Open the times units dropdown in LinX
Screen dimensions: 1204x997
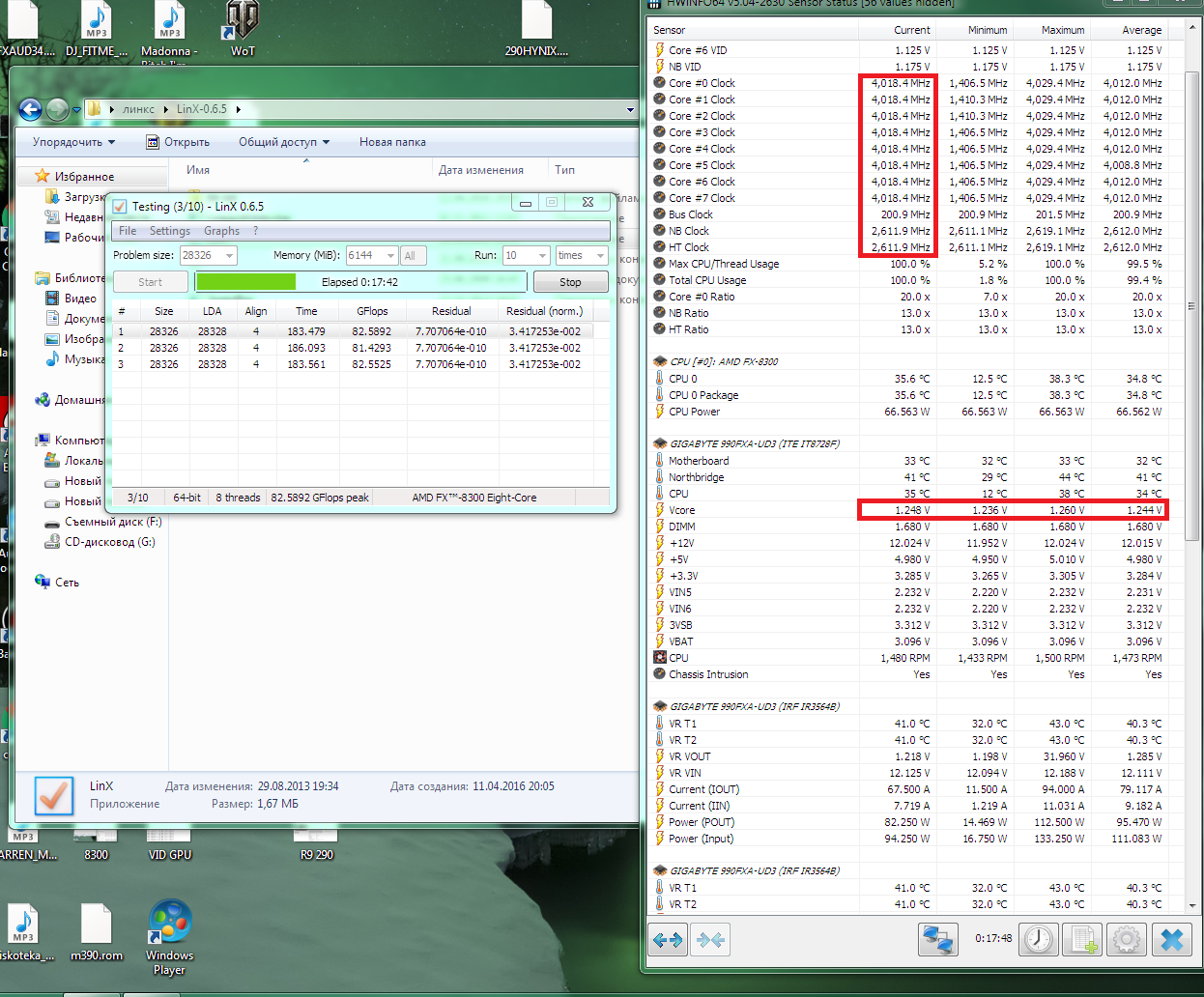click(x=600, y=256)
